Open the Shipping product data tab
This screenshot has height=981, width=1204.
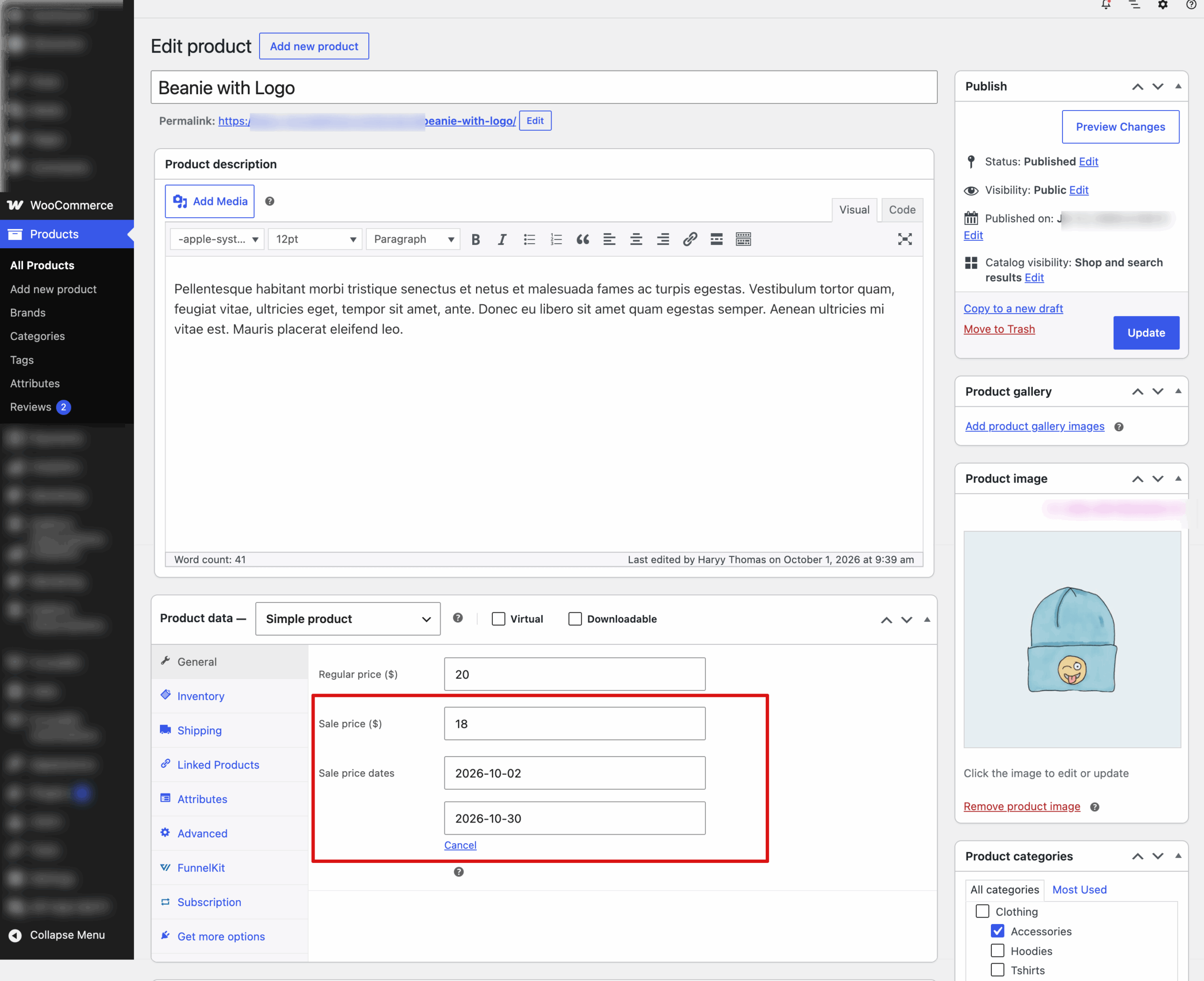[x=230, y=731]
